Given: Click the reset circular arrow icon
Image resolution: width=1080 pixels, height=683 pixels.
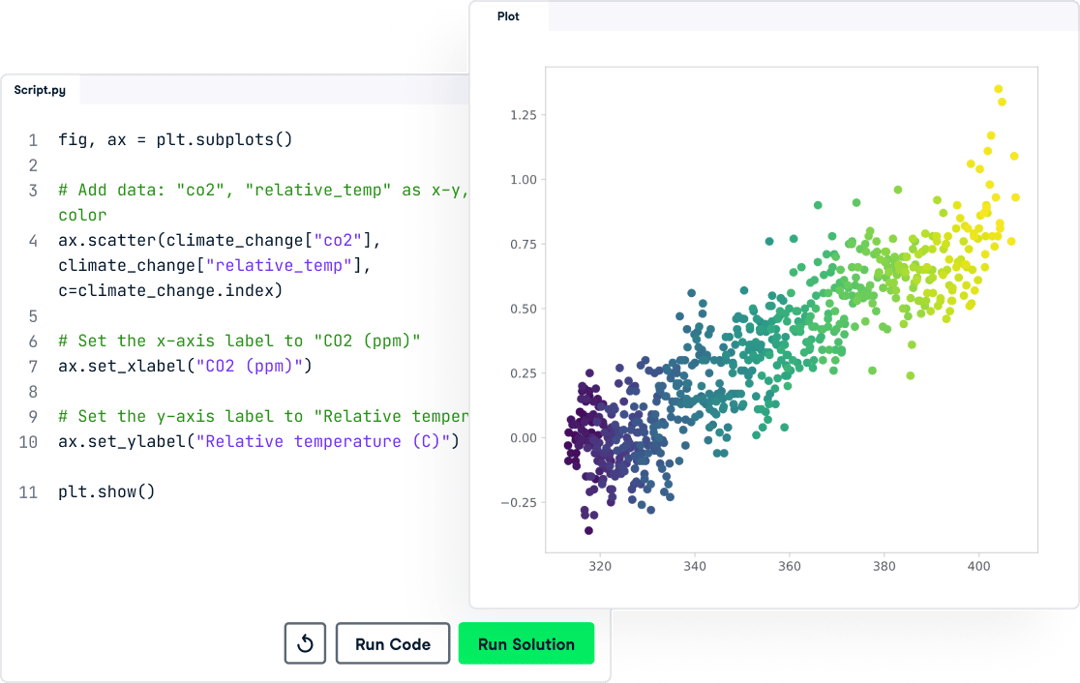Looking at the screenshot, I should pos(305,643).
